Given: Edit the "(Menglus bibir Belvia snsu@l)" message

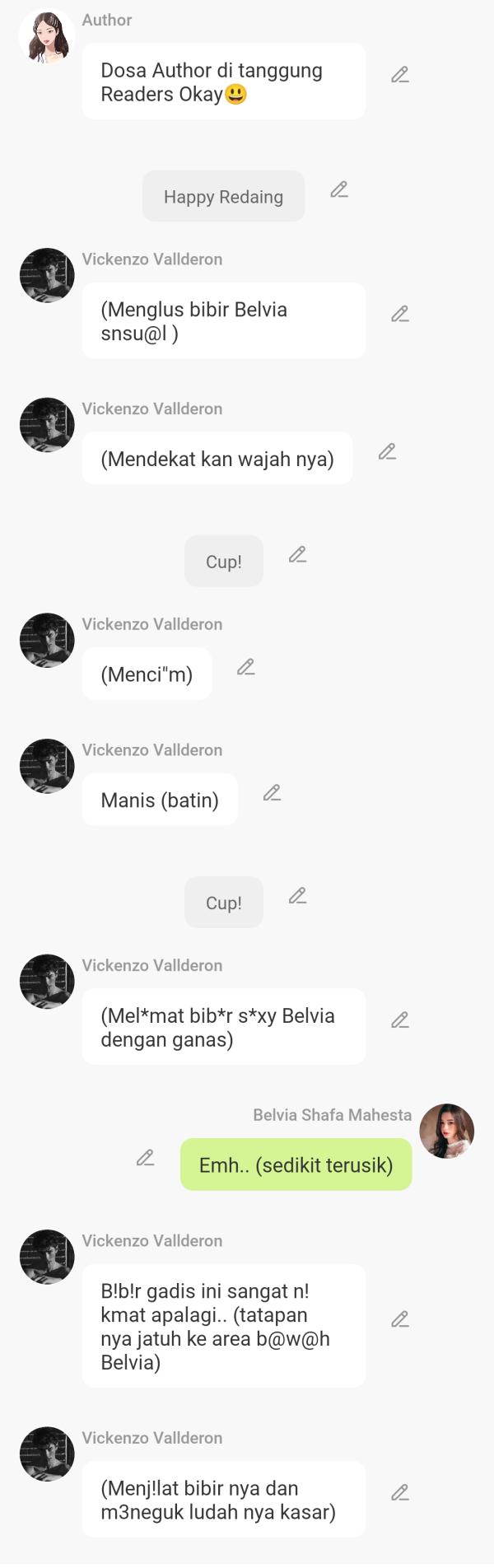Looking at the screenshot, I should tap(400, 315).
